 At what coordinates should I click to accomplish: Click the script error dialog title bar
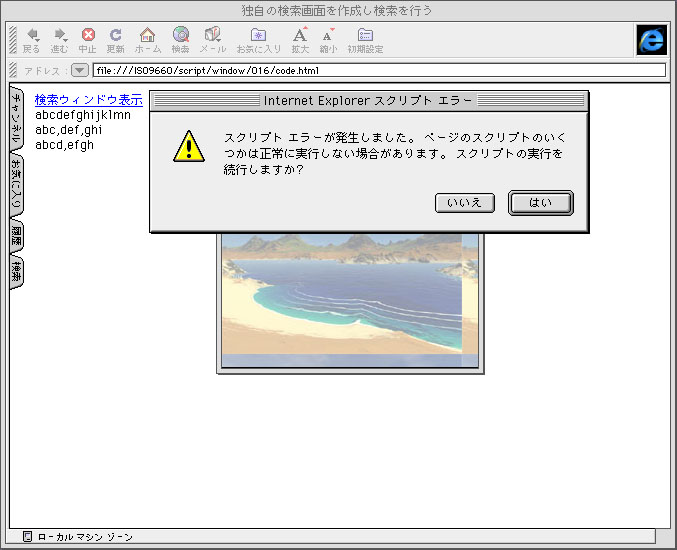369,101
